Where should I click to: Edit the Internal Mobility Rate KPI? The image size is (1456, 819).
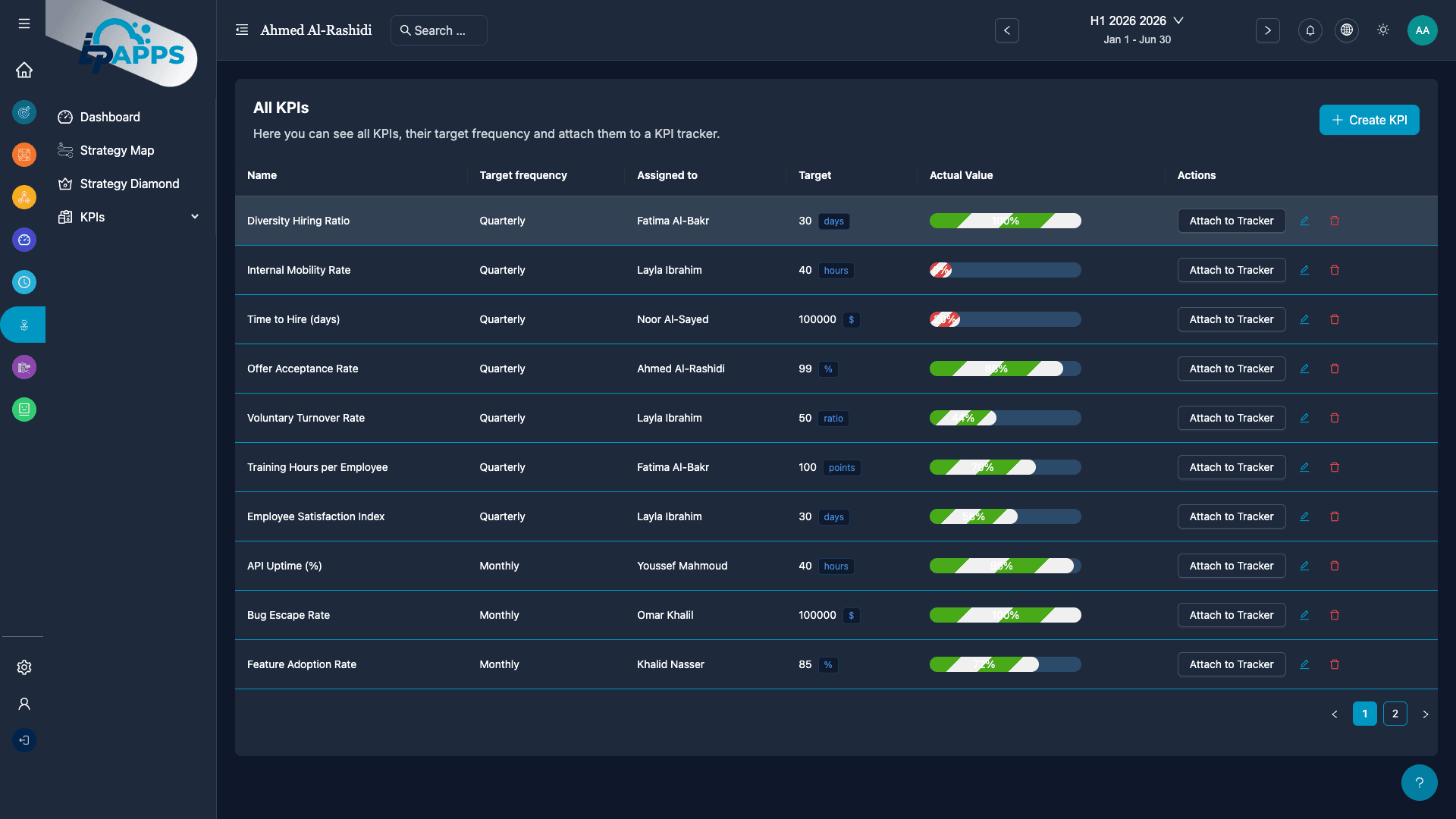click(x=1304, y=270)
